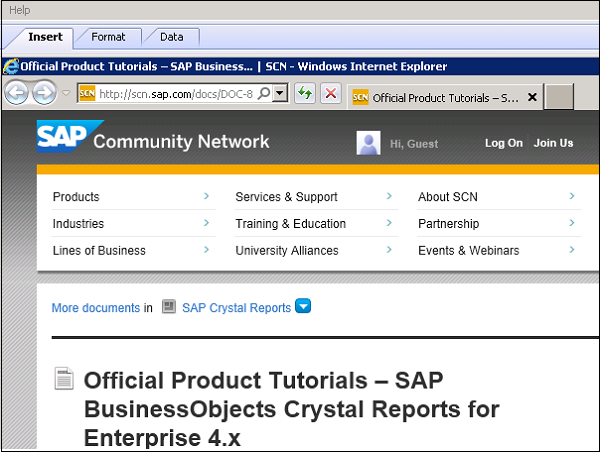
Task: Click the browser Forward arrow button
Action: pos(44,93)
